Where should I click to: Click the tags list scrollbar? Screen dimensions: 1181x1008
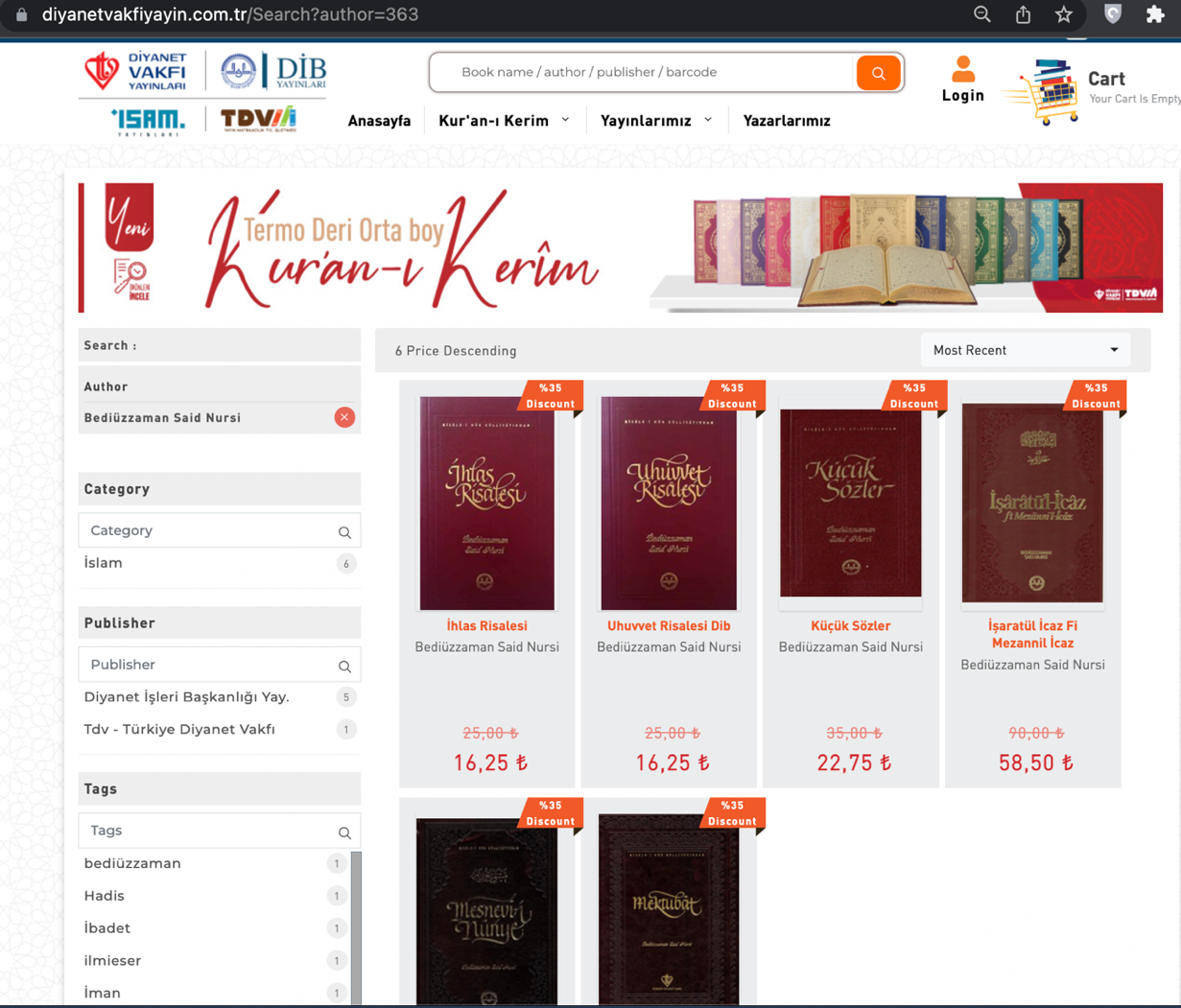(356, 927)
